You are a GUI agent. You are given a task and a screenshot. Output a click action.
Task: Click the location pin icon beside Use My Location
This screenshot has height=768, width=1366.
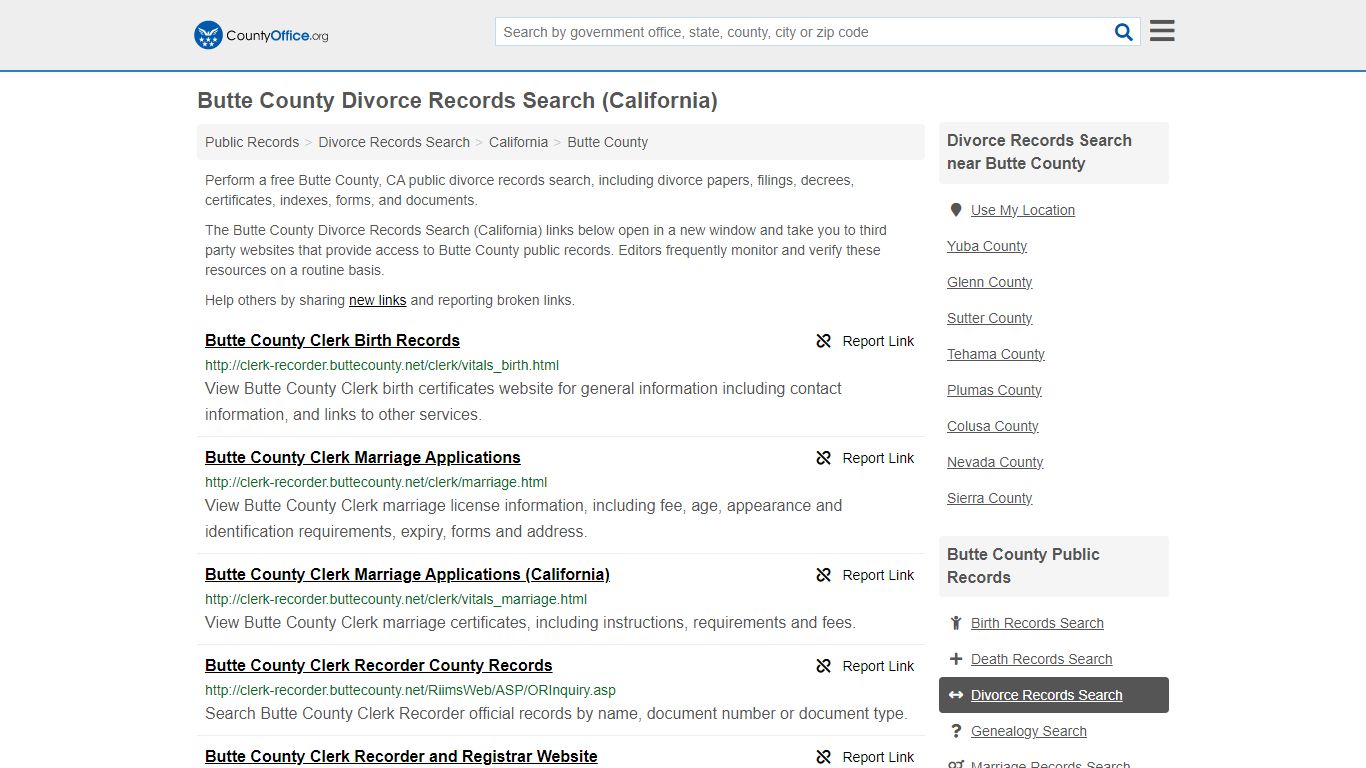click(x=956, y=210)
